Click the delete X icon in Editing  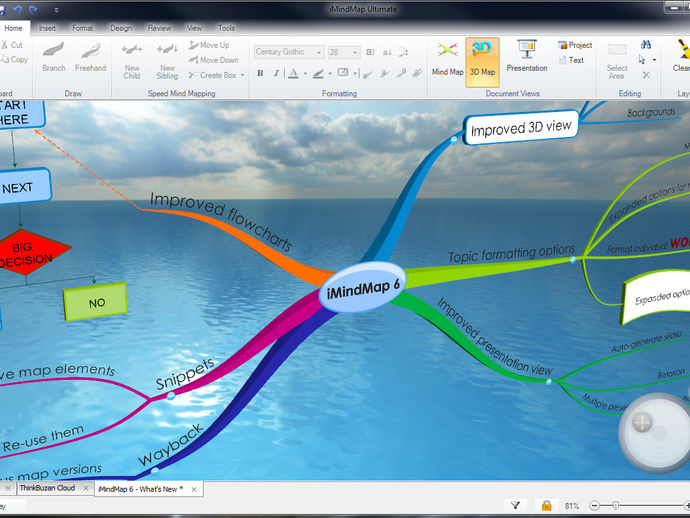[x=646, y=75]
